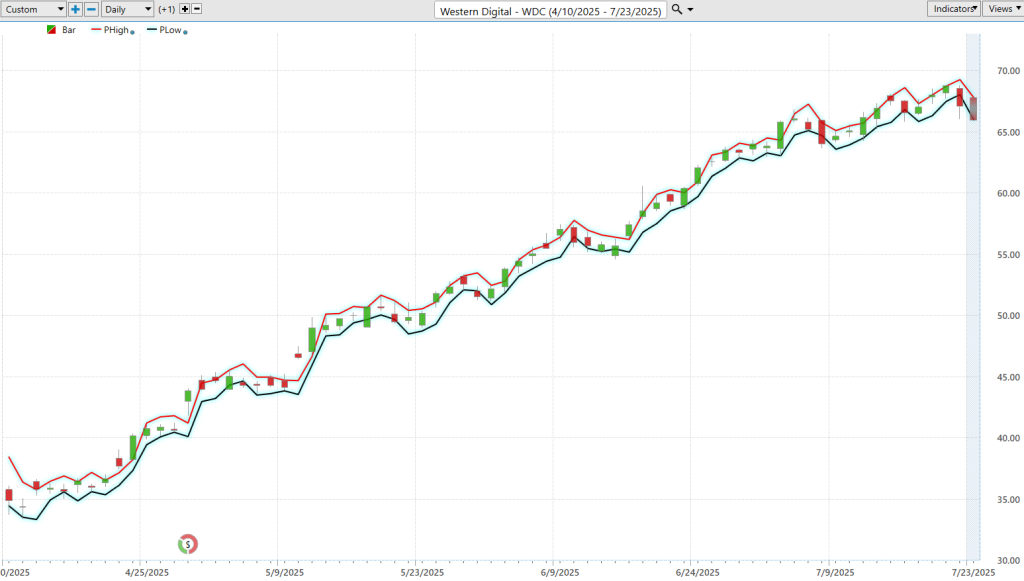Open the Daily interval dropdown
This screenshot has height=581, width=1024.
(127, 9)
